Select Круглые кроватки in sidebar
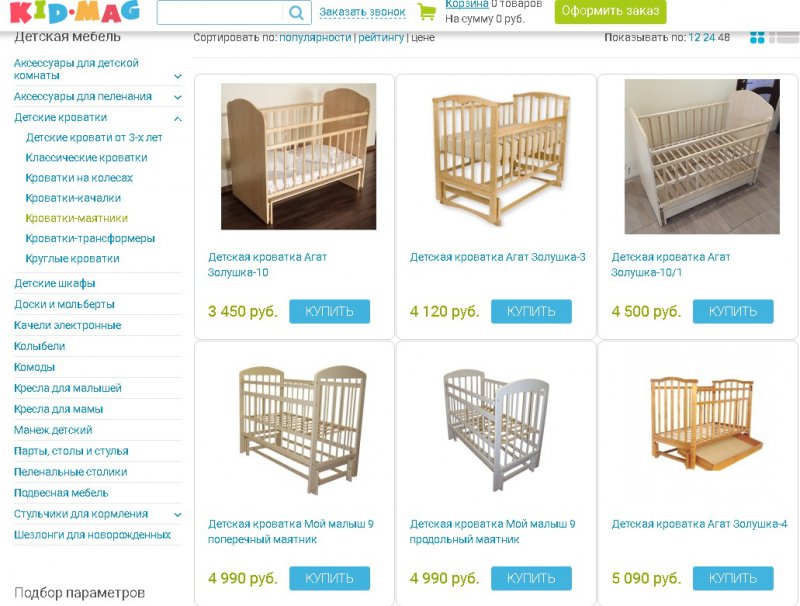Image resolution: width=800 pixels, height=606 pixels. (x=72, y=259)
